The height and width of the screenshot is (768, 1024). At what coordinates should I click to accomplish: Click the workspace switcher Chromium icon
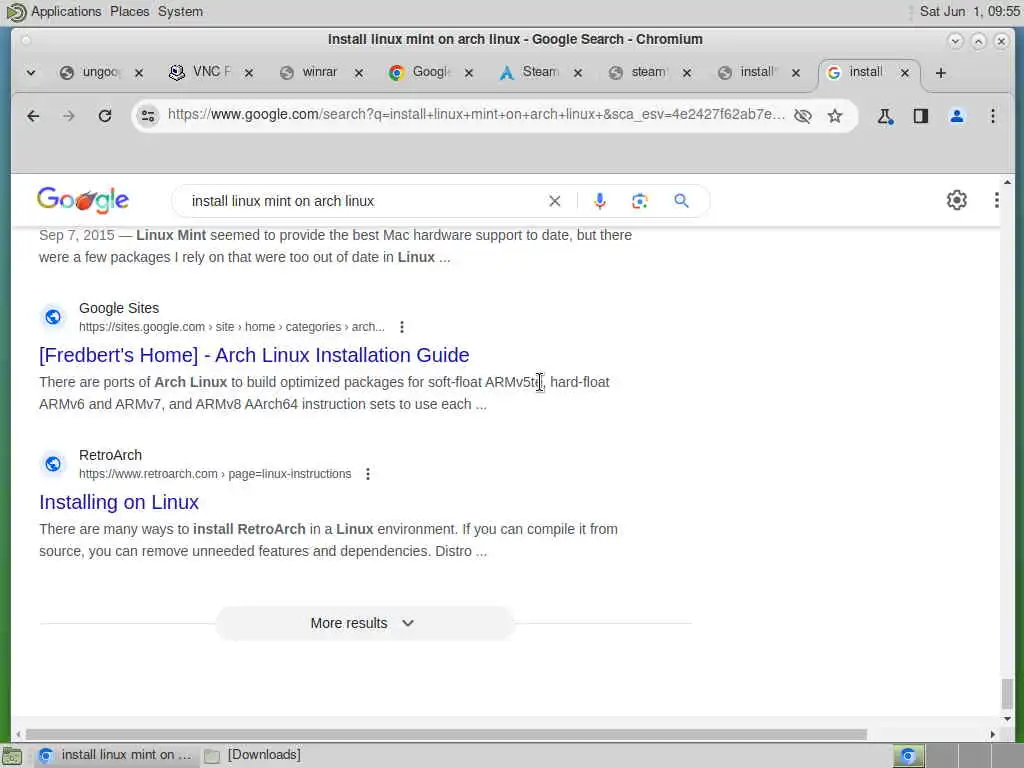tap(908, 756)
